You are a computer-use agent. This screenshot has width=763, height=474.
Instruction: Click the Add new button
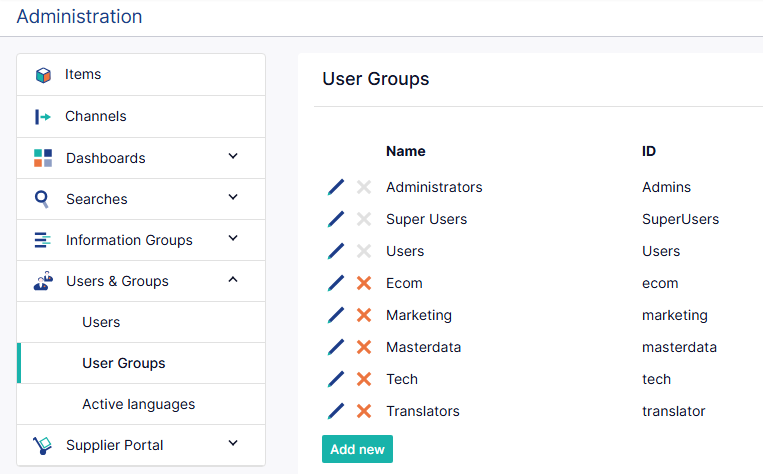(357, 449)
